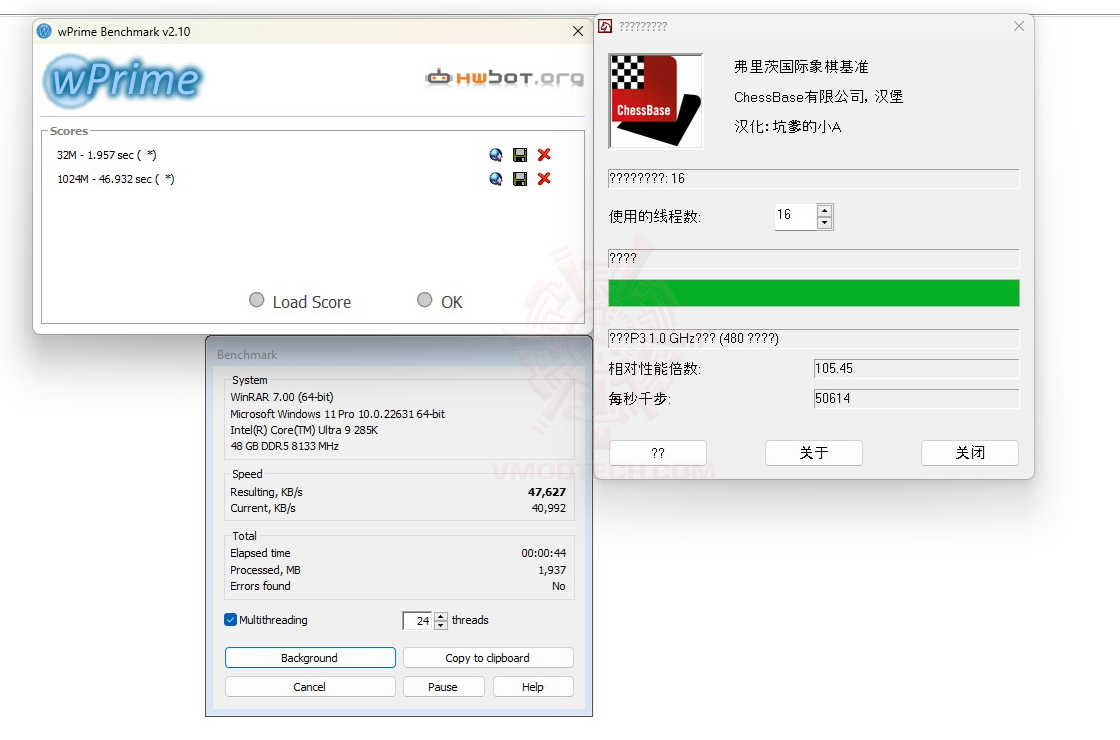Increase Fritz thread count with up arrow
Image resolution: width=1120 pixels, height=740 pixels.
coord(825,211)
